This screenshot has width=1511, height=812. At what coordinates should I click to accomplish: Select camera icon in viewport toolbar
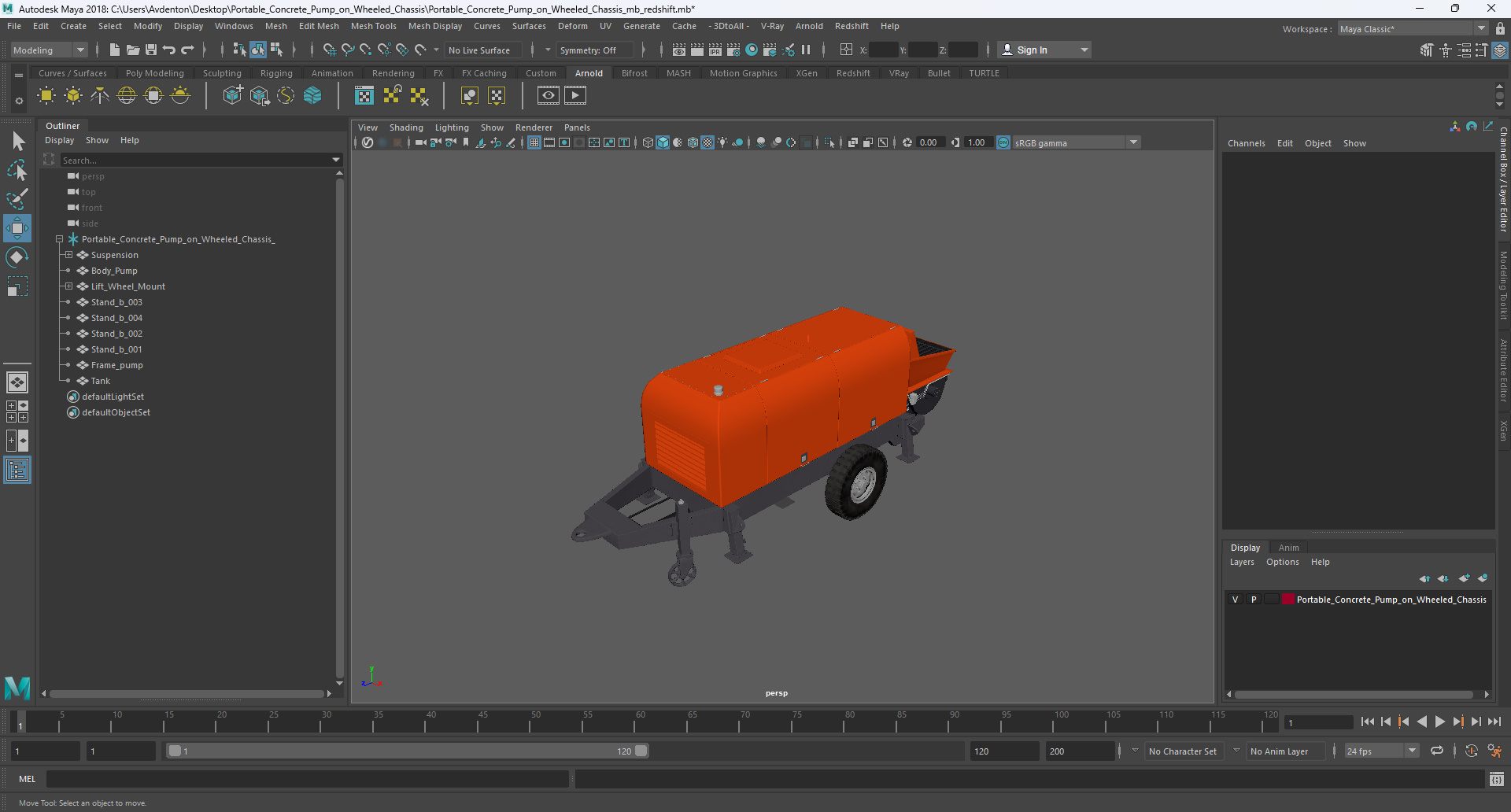click(420, 142)
